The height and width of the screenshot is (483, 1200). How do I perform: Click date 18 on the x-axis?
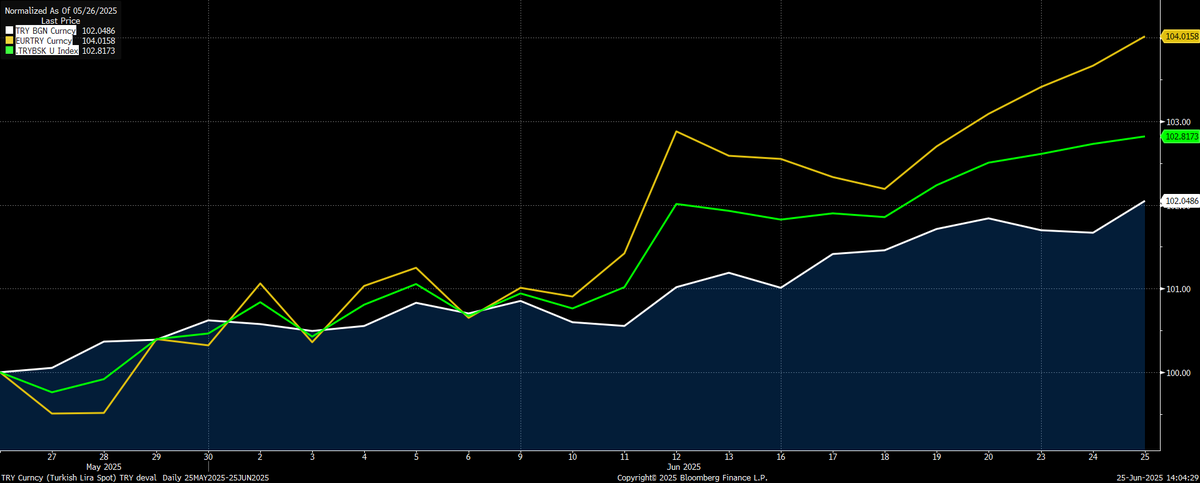(884, 455)
